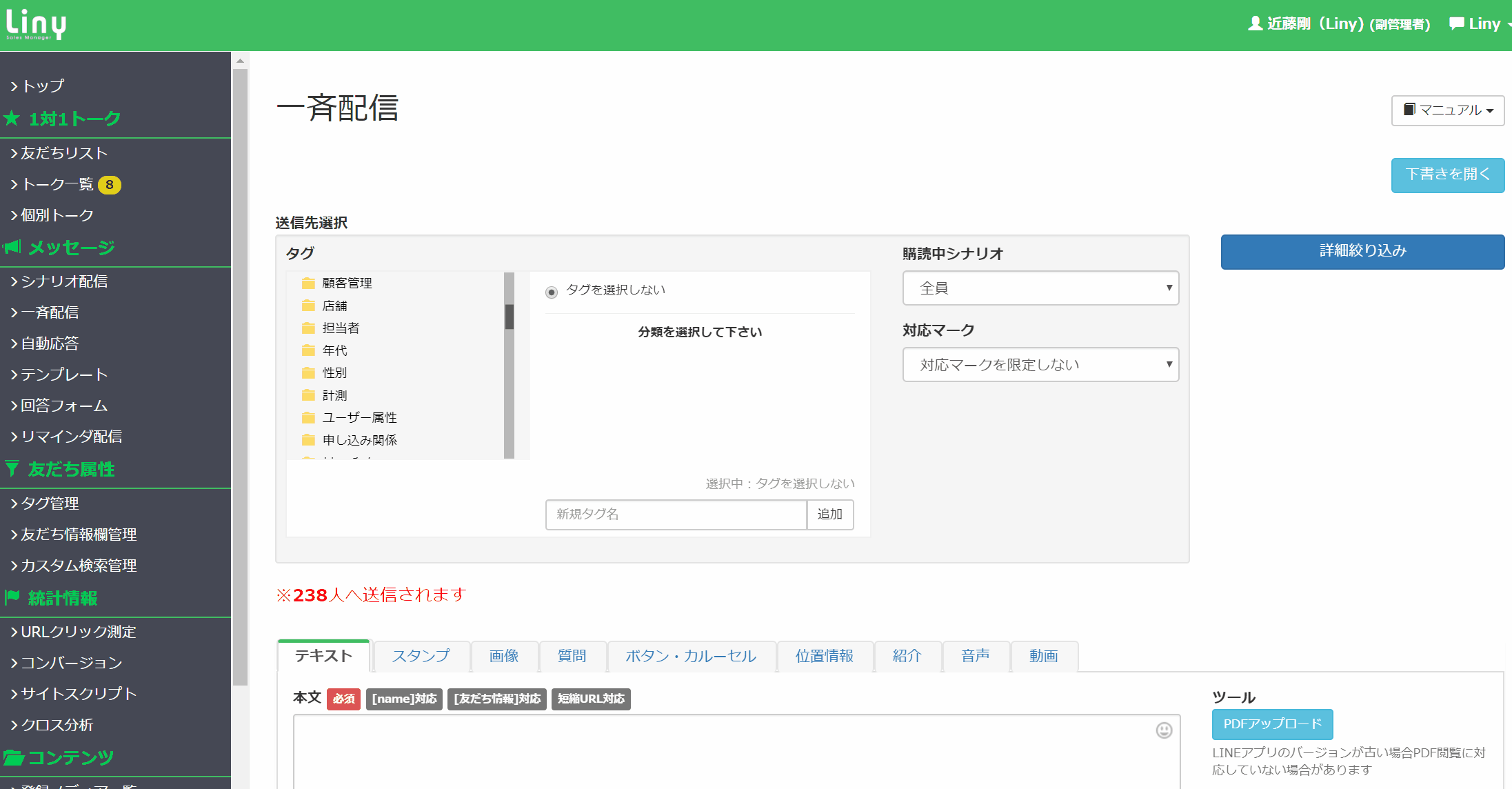Screen dimensions: 1512x789
Task: Click the Liny logo in header
Action: coord(36,24)
